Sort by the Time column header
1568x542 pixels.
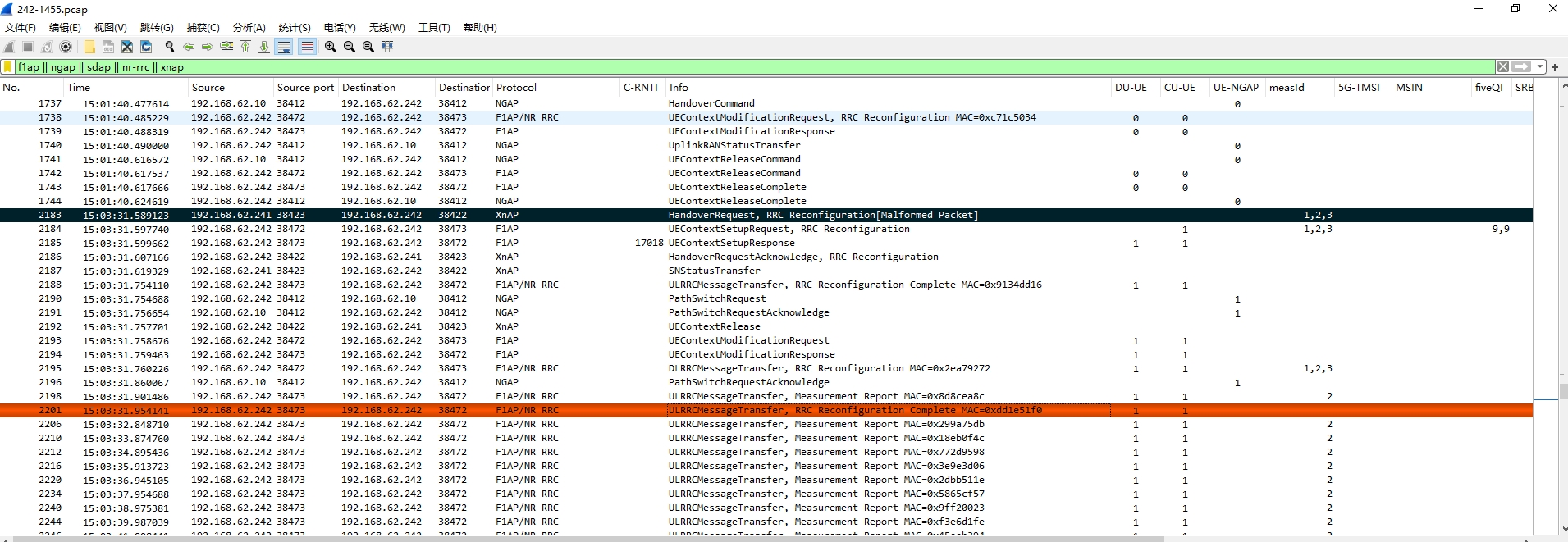click(127, 87)
